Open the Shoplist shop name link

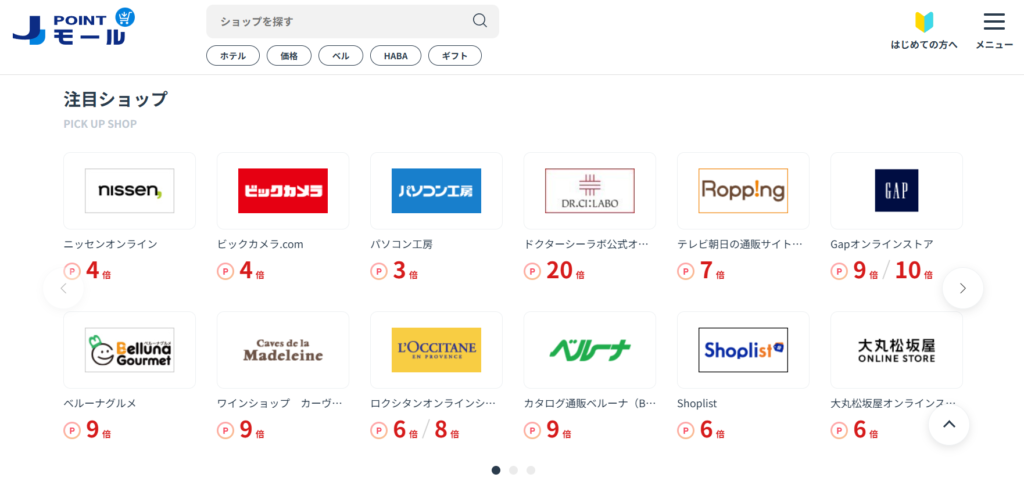(697, 403)
